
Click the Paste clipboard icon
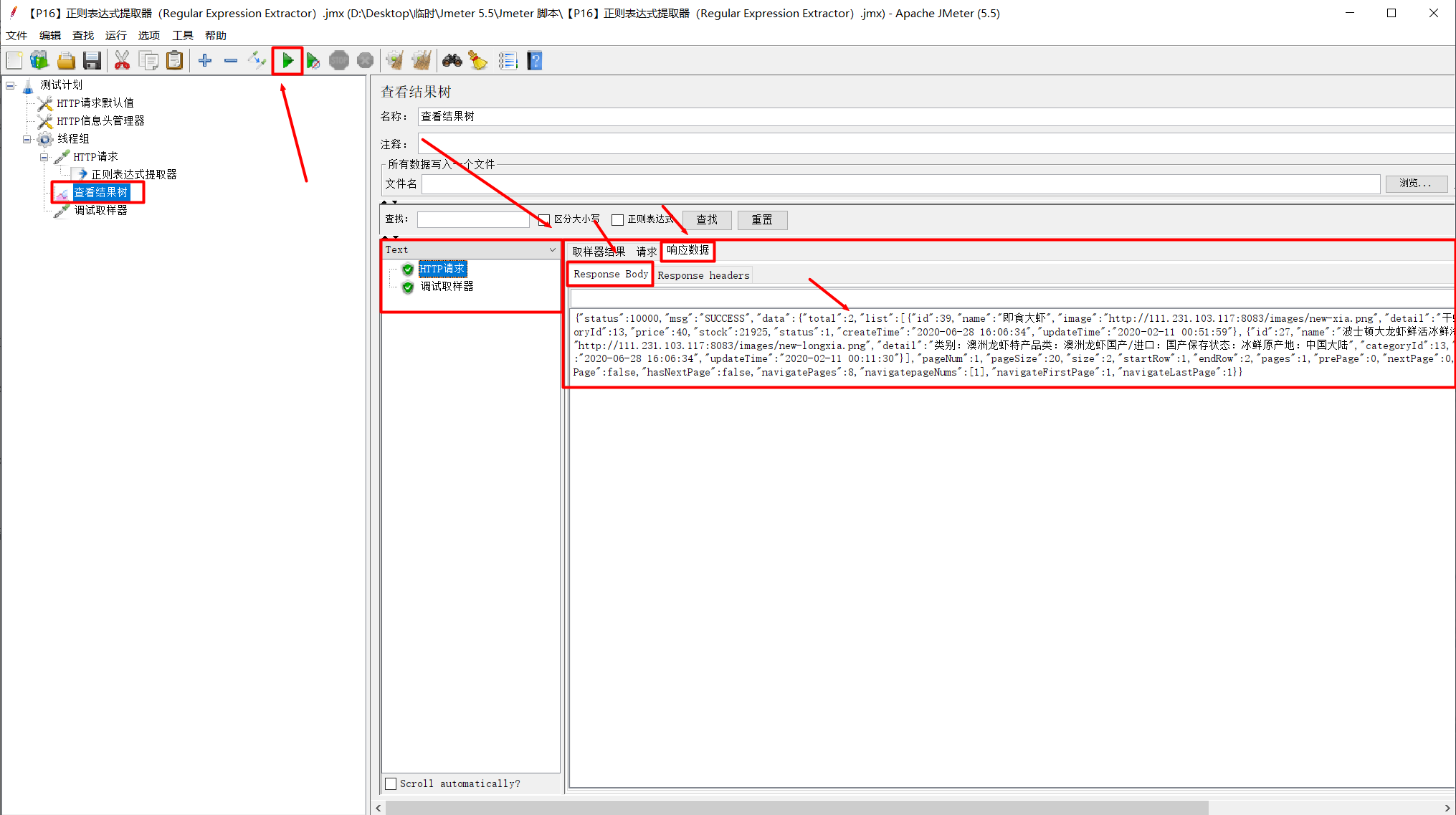click(x=174, y=61)
